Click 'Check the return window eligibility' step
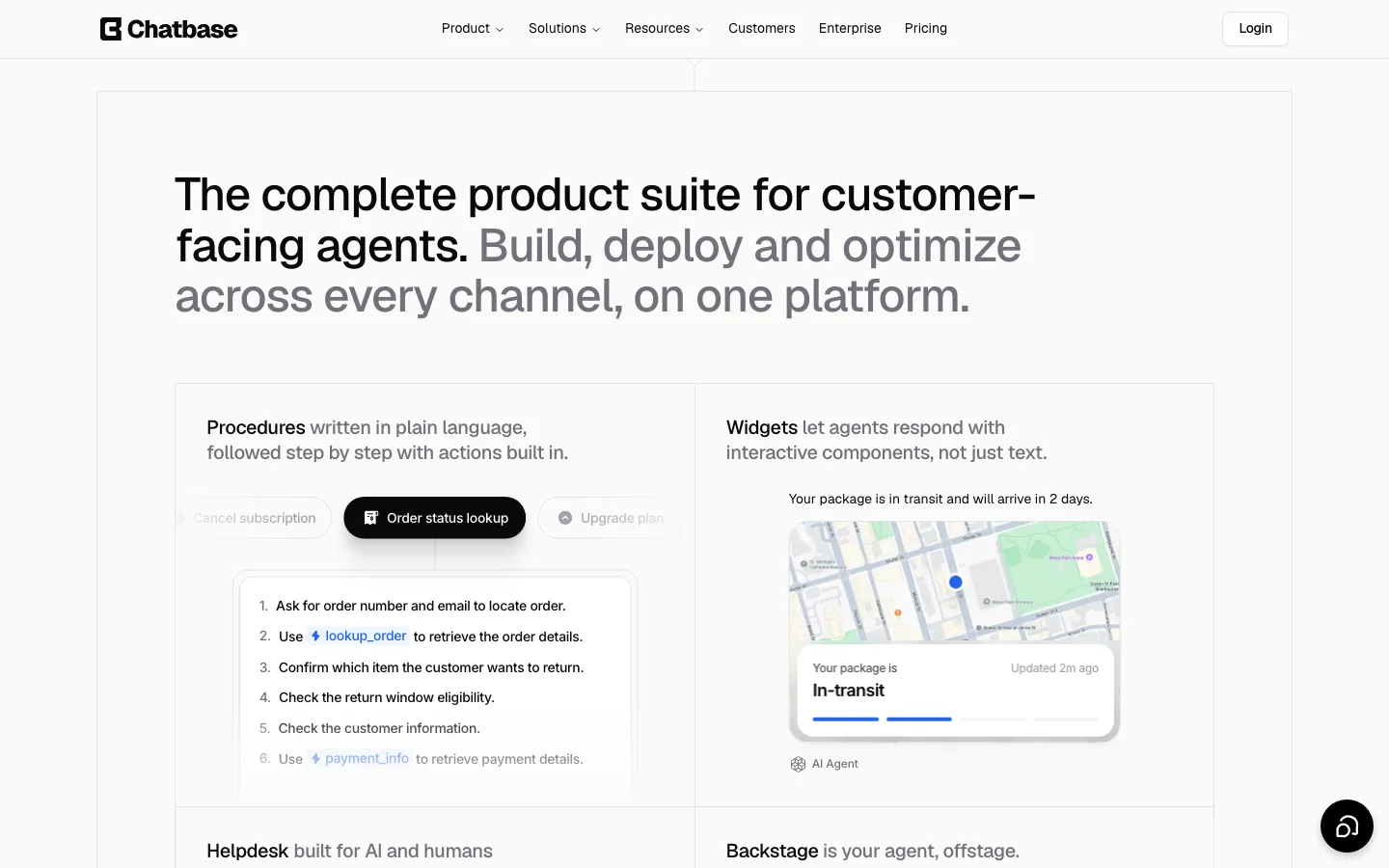1389x868 pixels. [387, 697]
